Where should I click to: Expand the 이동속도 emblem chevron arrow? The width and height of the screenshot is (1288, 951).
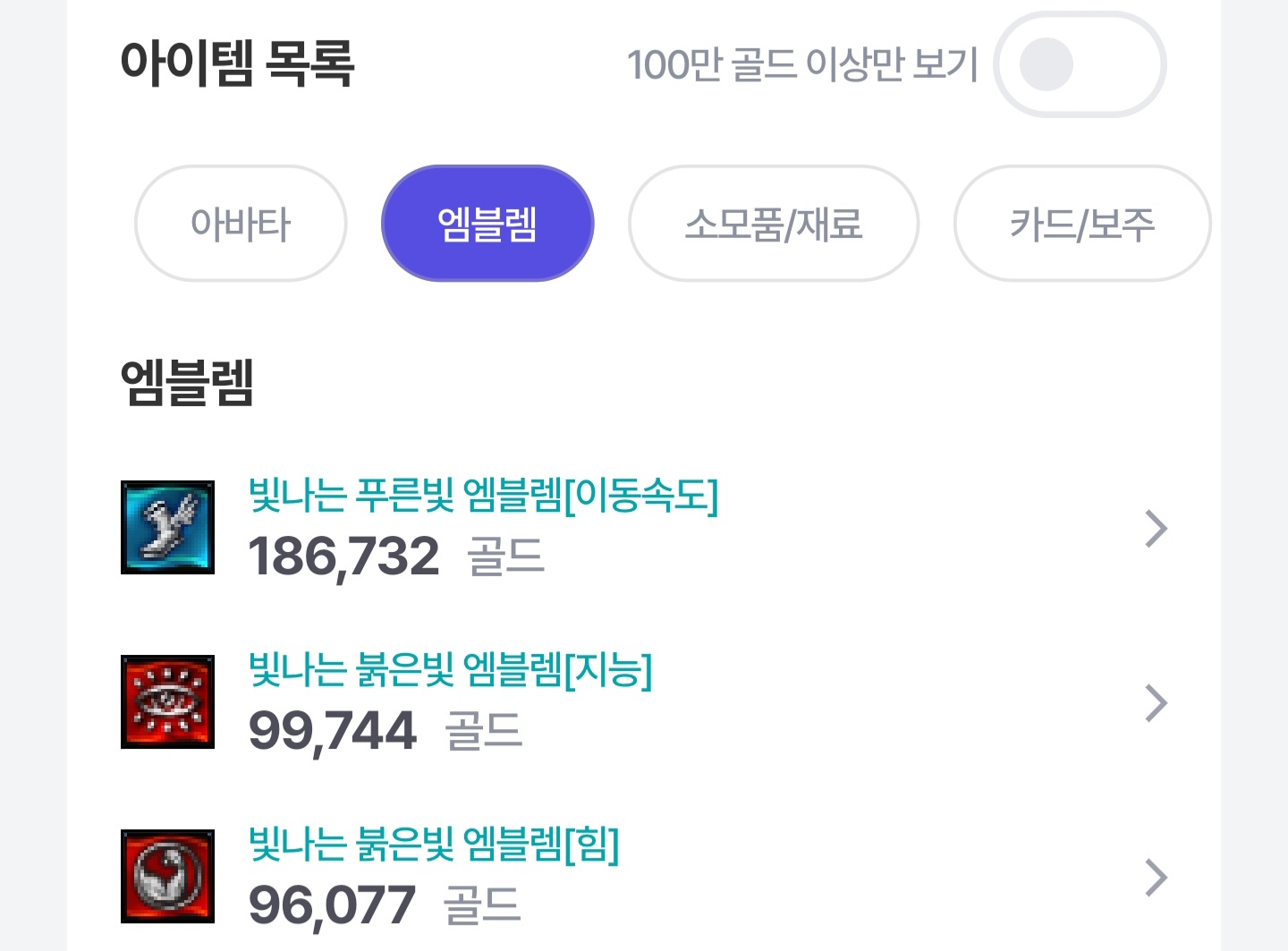[1157, 529]
